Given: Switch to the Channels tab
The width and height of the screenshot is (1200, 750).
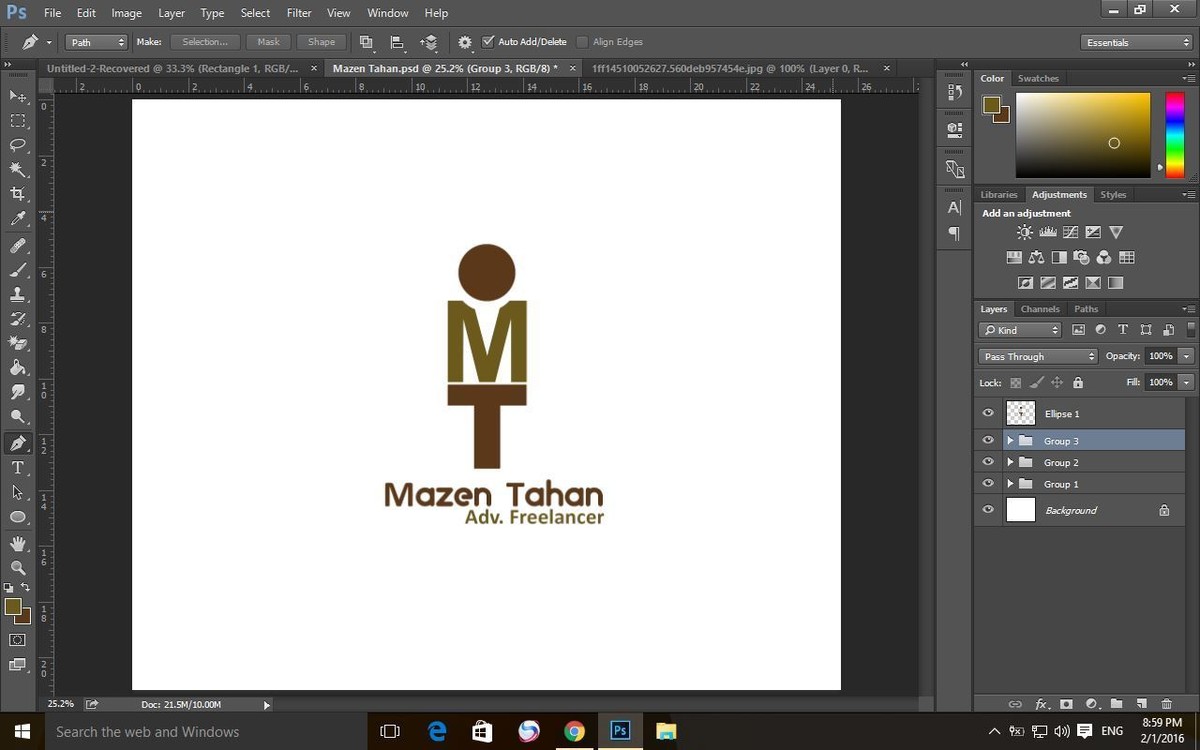Looking at the screenshot, I should [x=1040, y=309].
